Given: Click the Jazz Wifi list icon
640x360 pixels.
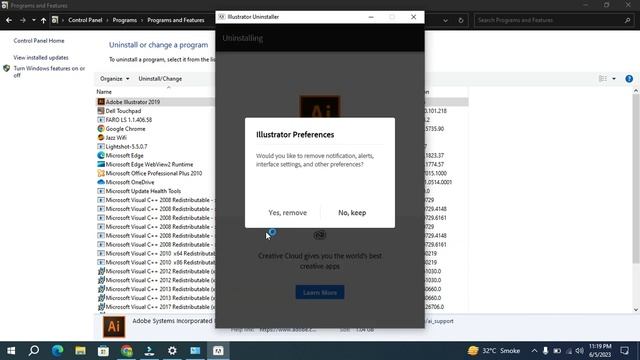Looking at the screenshot, I should [101, 138].
